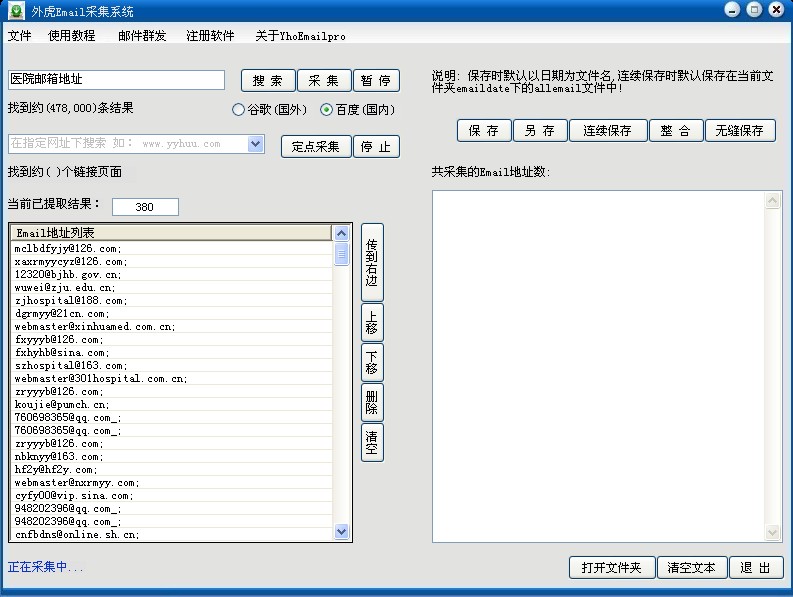Open the 注册软件 menu
The width and height of the screenshot is (793, 597).
[210, 36]
